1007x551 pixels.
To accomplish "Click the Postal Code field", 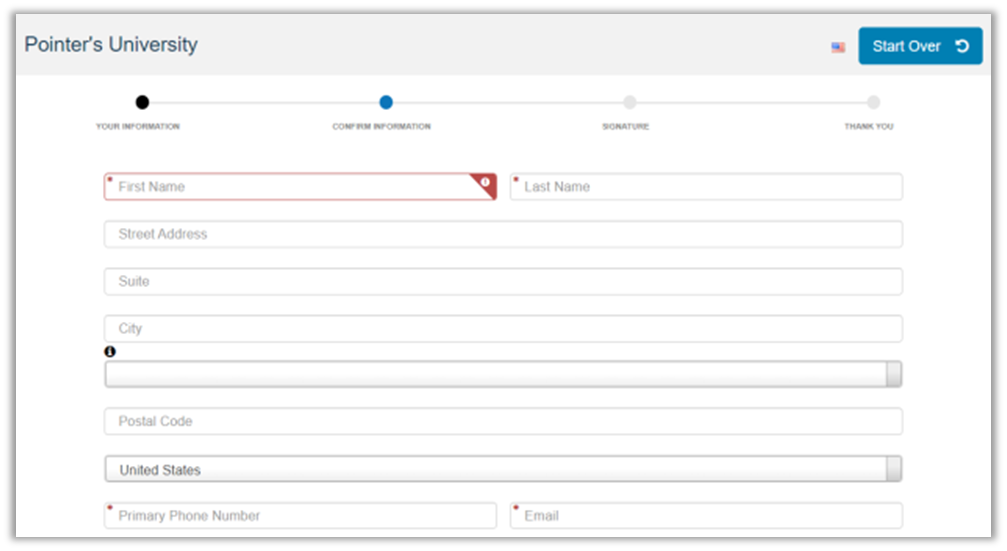I will tap(503, 421).
